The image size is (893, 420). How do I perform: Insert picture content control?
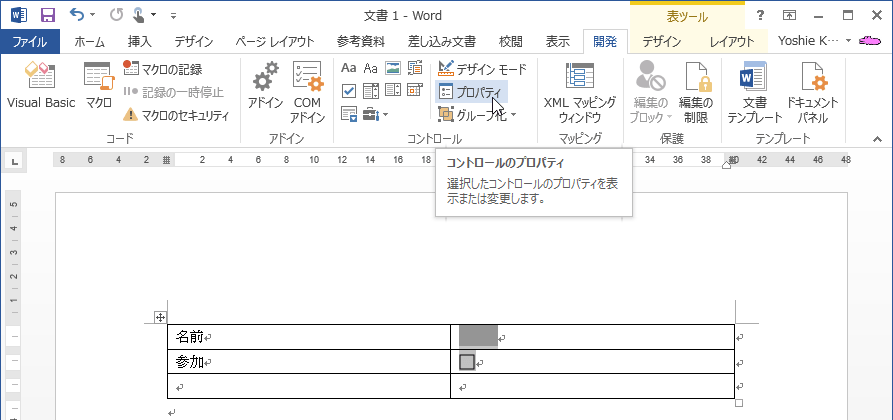(x=393, y=69)
